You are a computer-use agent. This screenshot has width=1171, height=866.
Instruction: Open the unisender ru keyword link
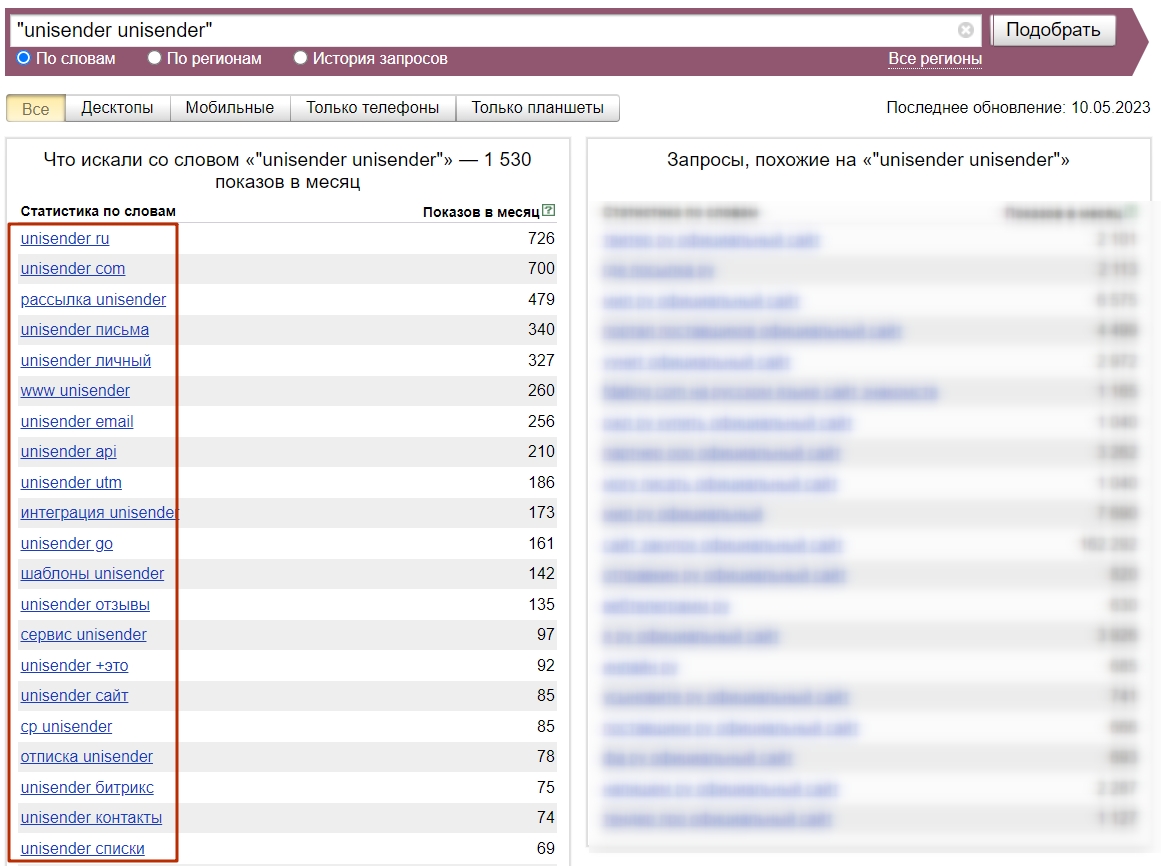(x=65, y=238)
